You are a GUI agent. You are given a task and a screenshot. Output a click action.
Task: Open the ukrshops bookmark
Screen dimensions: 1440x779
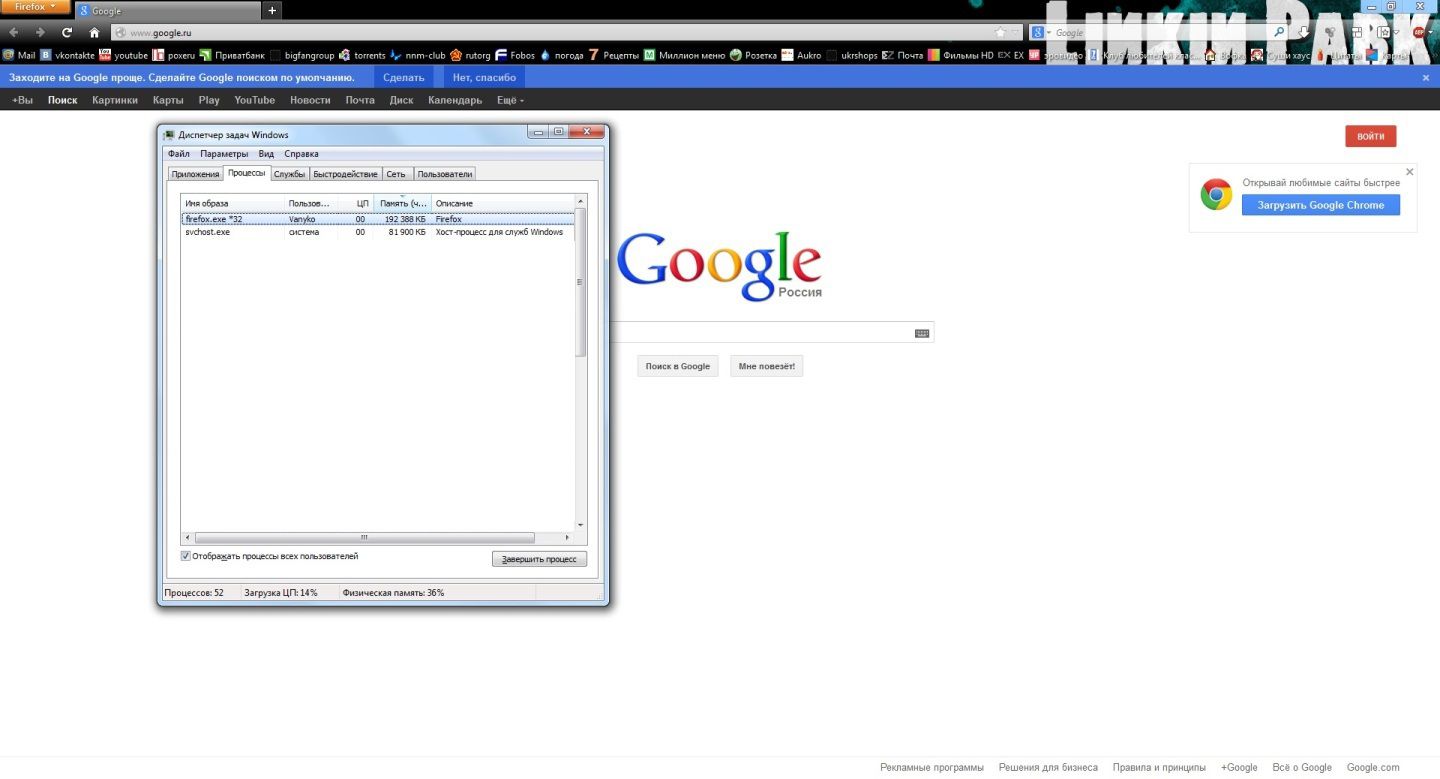(851, 55)
